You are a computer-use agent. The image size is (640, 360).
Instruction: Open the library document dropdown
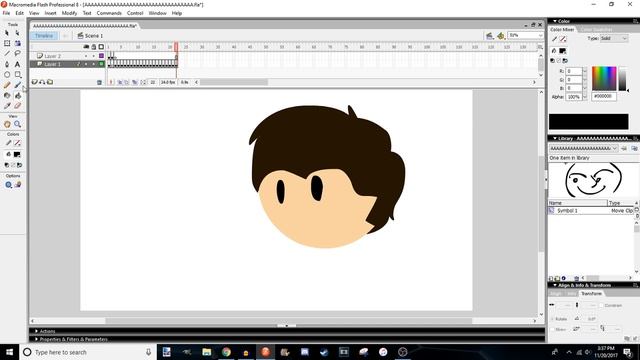[x=583, y=149]
